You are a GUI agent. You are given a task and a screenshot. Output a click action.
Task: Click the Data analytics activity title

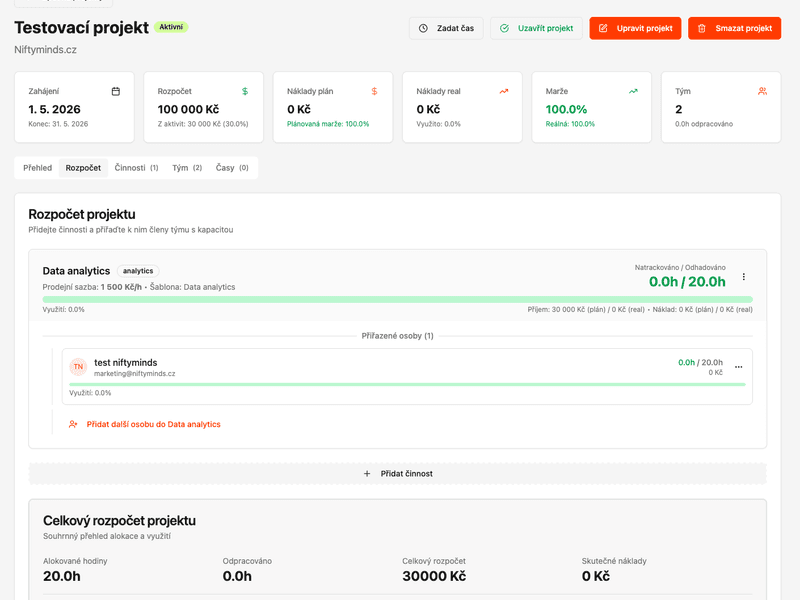point(76,271)
